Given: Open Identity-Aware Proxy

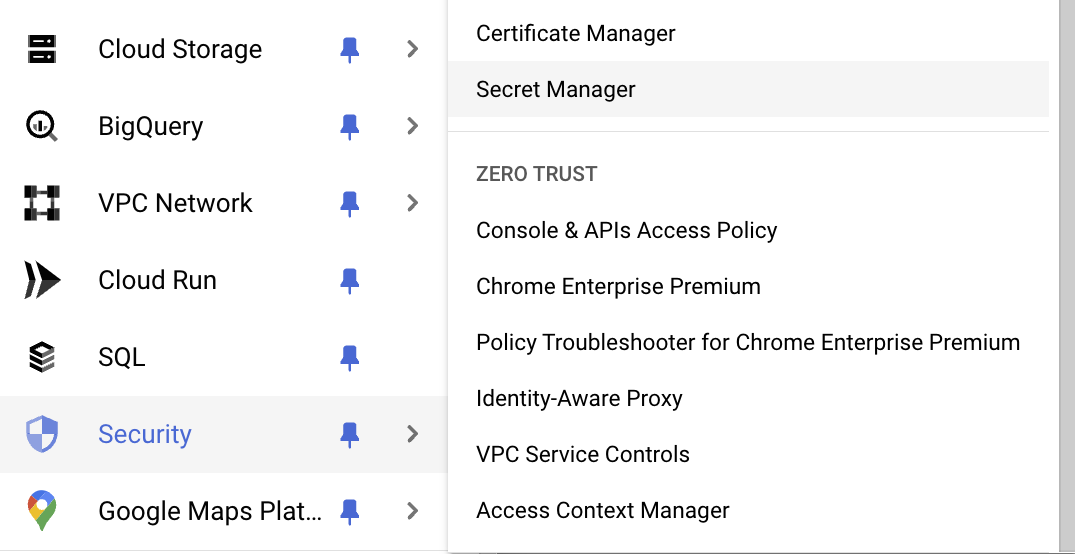Looking at the screenshot, I should 579,398.
